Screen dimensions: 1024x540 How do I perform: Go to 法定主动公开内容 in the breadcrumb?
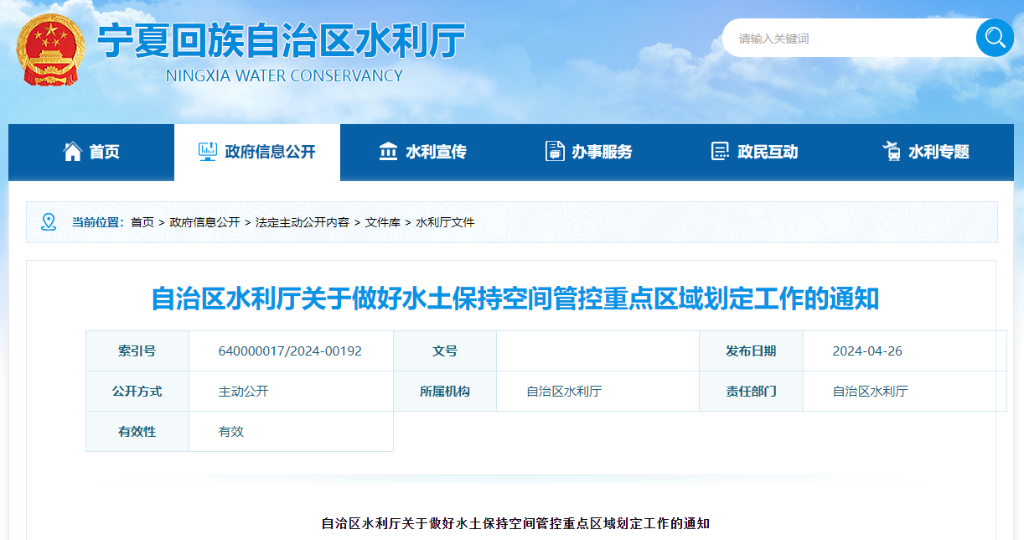click(x=302, y=222)
